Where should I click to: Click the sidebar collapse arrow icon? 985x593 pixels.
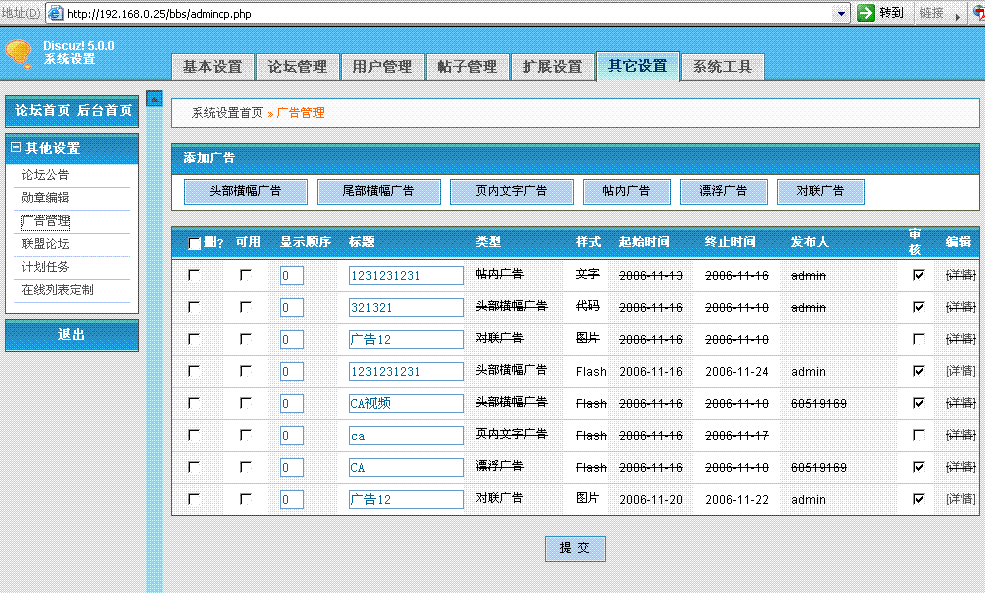[154, 99]
